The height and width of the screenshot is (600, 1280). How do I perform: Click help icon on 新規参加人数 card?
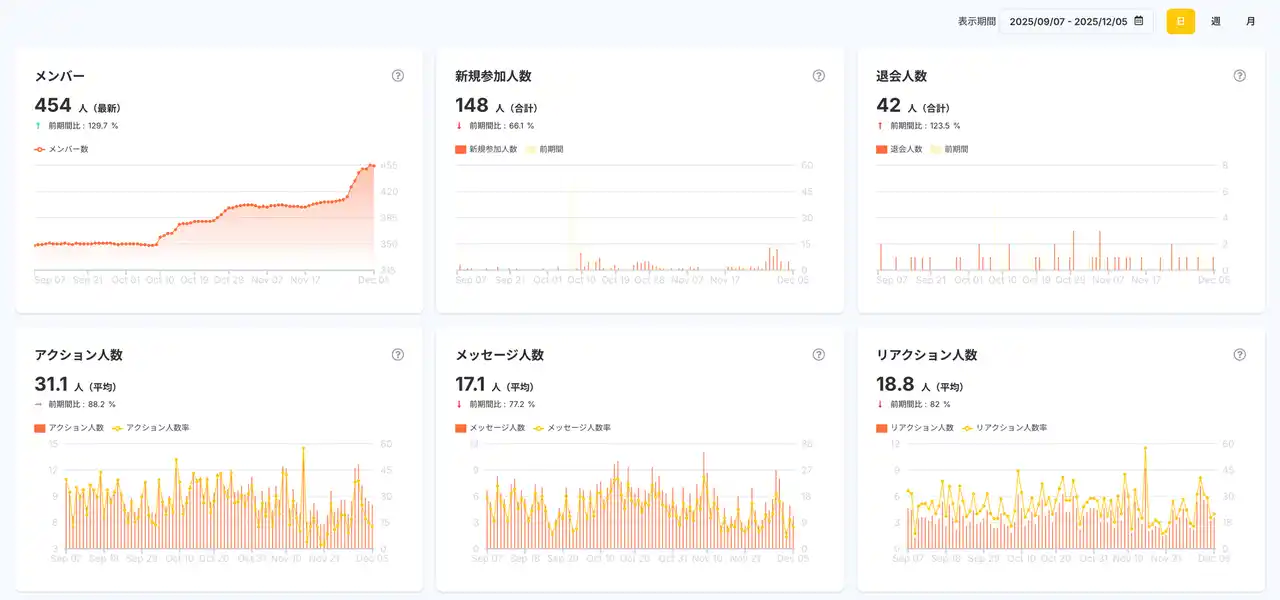[819, 76]
